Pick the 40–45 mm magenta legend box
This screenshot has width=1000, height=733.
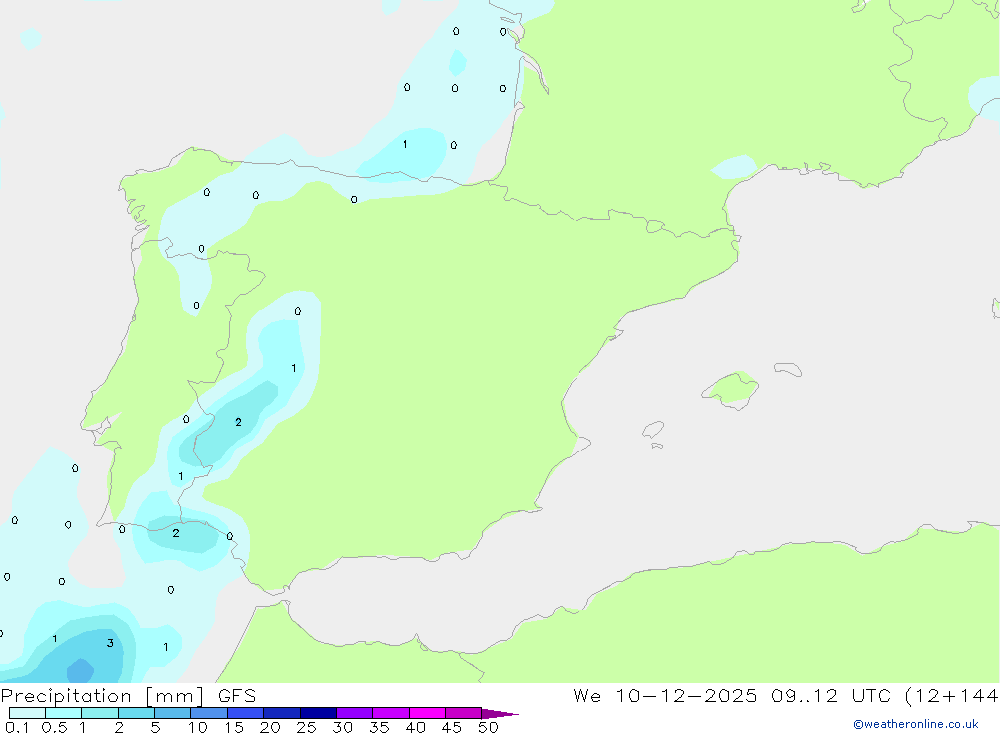[x=427, y=713]
